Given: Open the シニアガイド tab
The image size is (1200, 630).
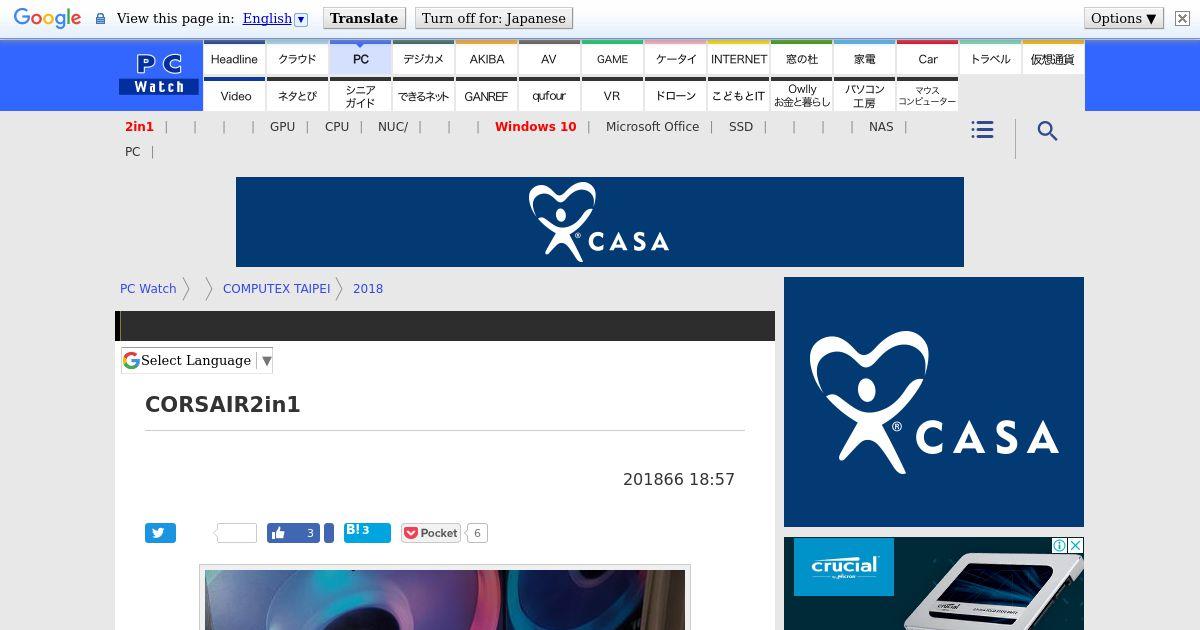Looking at the screenshot, I should (x=361, y=96).
